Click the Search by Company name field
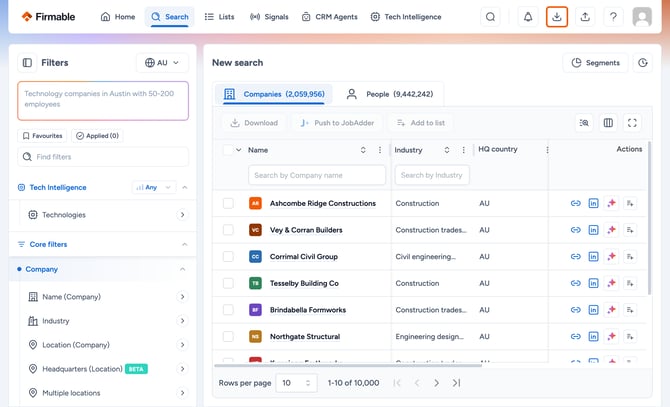The height and width of the screenshot is (407, 670). (x=317, y=175)
